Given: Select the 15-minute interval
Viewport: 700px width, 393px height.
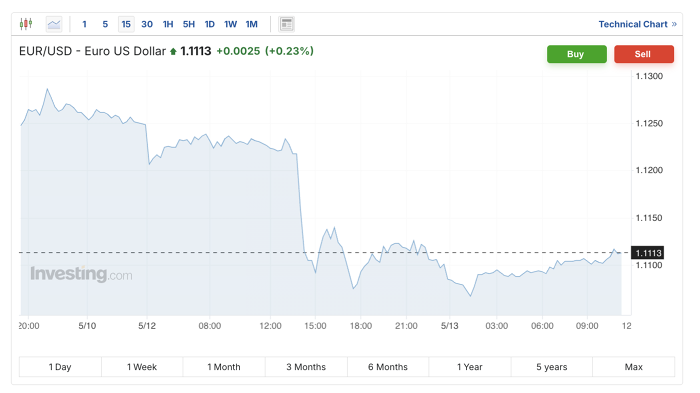Looking at the screenshot, I should pos(126,24).
